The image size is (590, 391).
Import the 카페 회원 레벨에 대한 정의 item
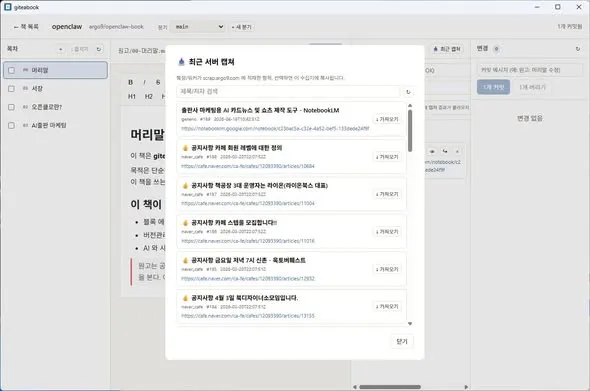pyautogui.click(x=387, y=157)
